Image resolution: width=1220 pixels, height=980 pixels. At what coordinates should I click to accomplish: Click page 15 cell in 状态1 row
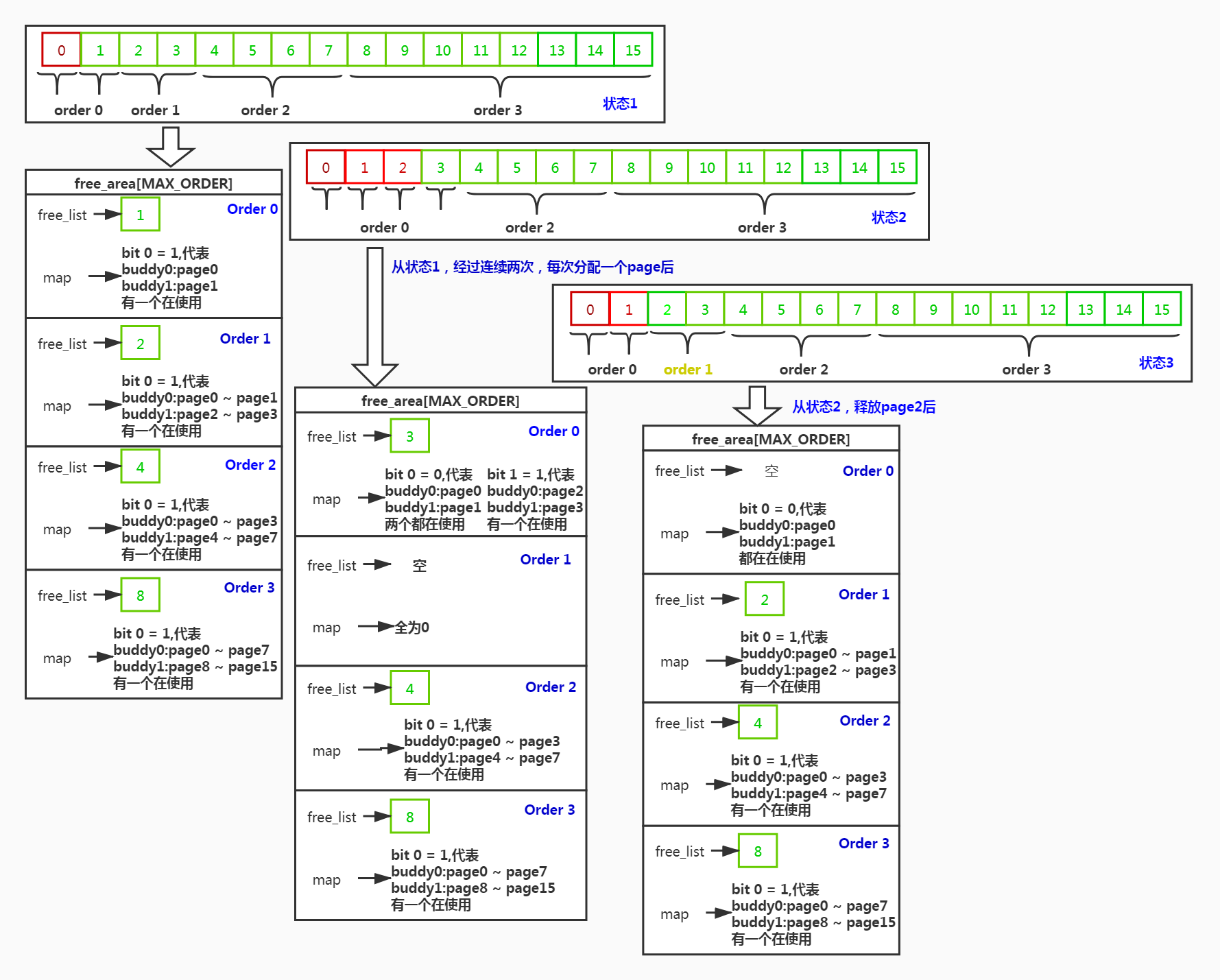pyautogui.click(x=633, y=49)
